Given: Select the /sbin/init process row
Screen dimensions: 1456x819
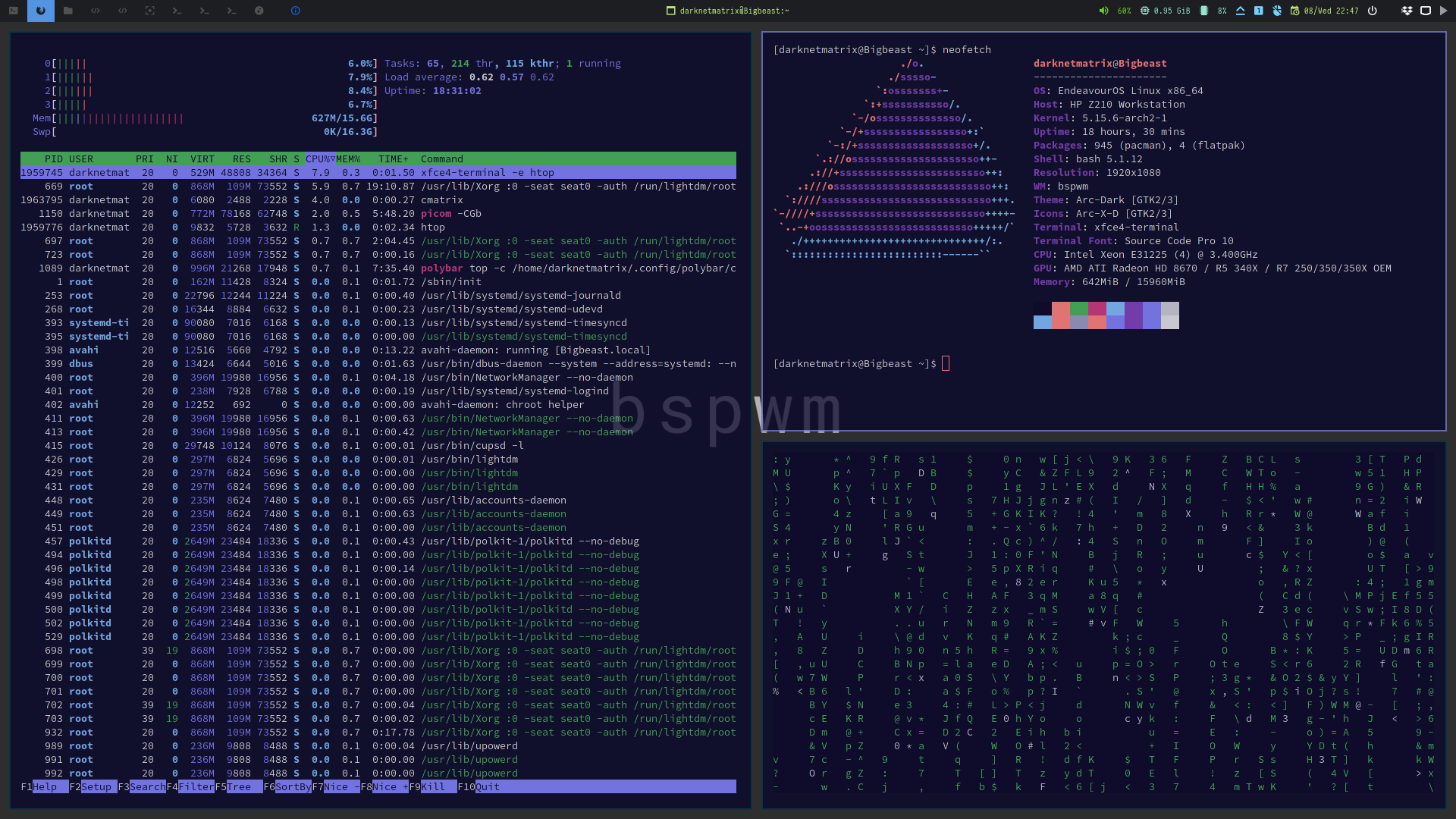Looking at the screenshot, I should [x=378, y=281].
